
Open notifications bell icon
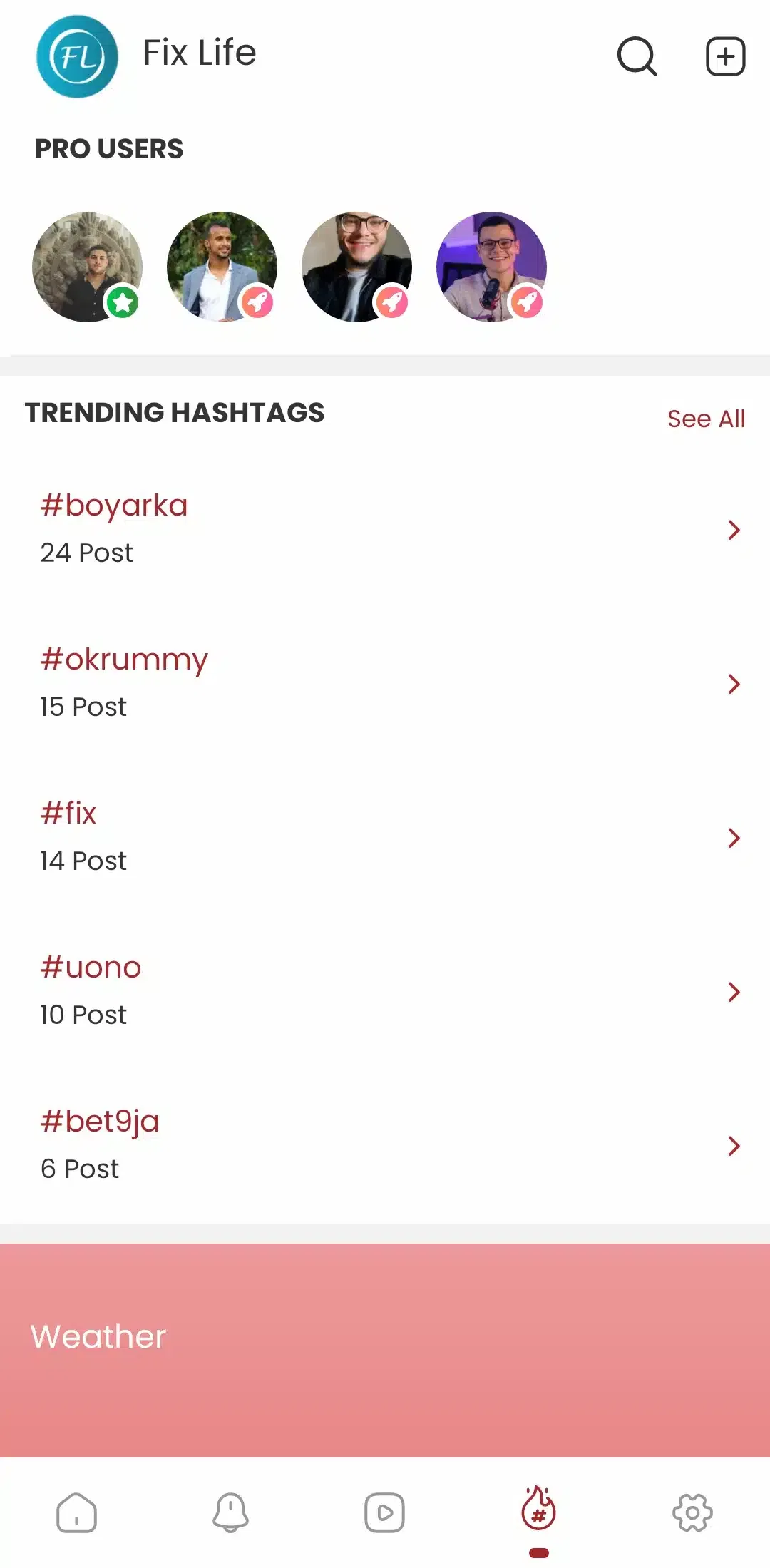coord(230,1512)
